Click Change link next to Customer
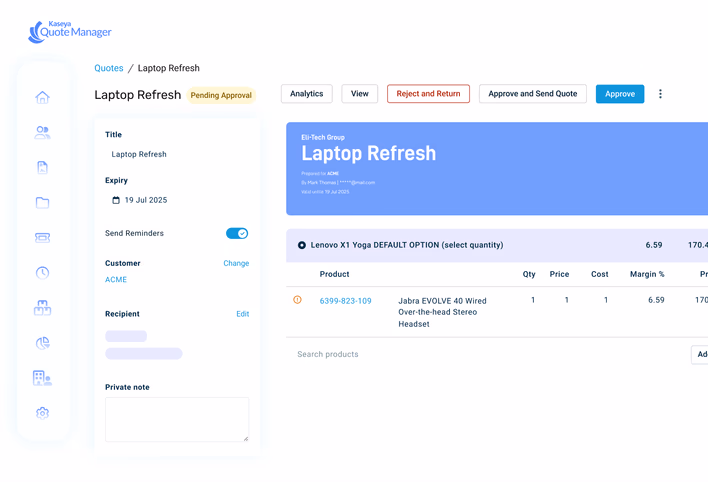This screenshot has height=482, width=708. (x=236, y=263)
